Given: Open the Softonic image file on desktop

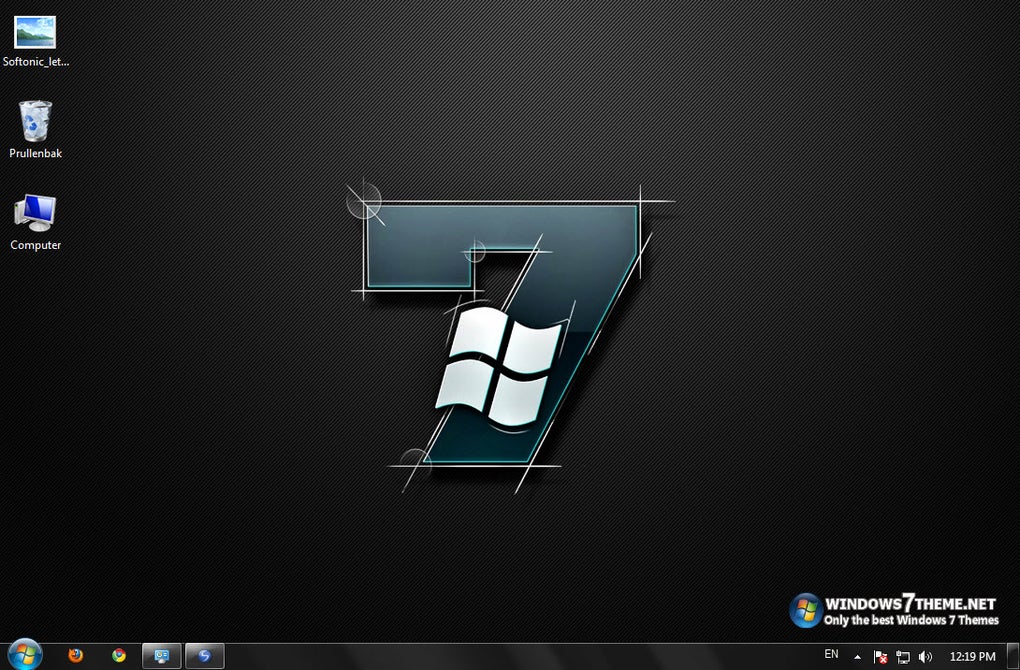Looking at the screenshot, I should point(35,33).
